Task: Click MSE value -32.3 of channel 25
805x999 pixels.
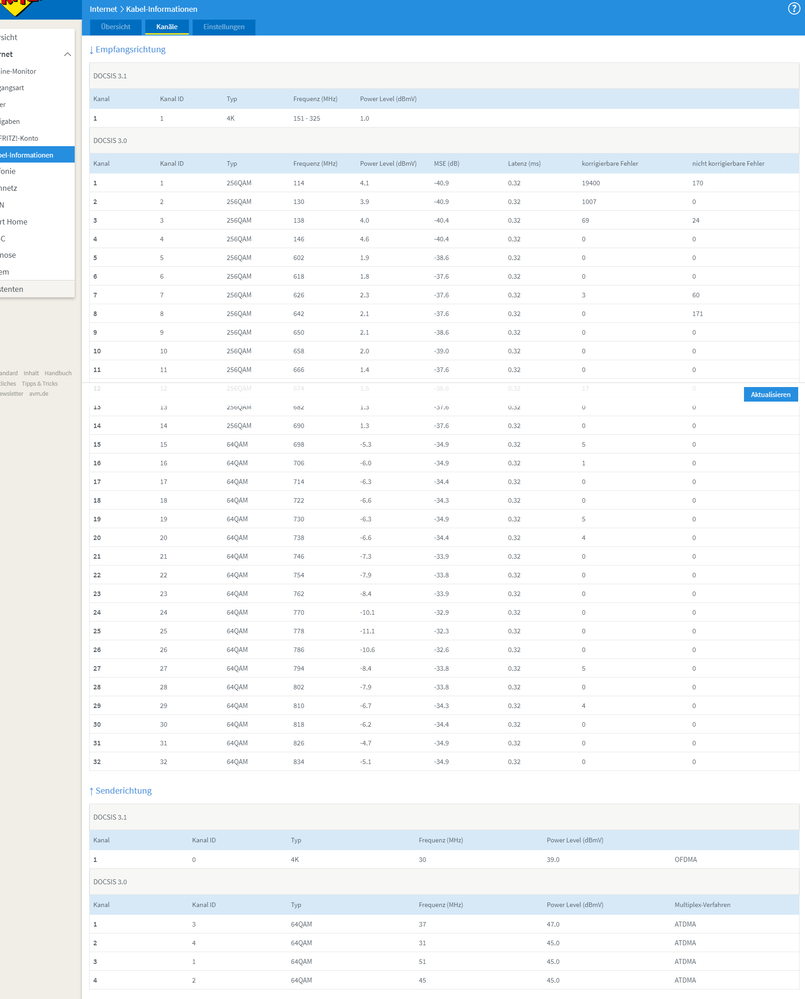Action: (x=441, y=631)
